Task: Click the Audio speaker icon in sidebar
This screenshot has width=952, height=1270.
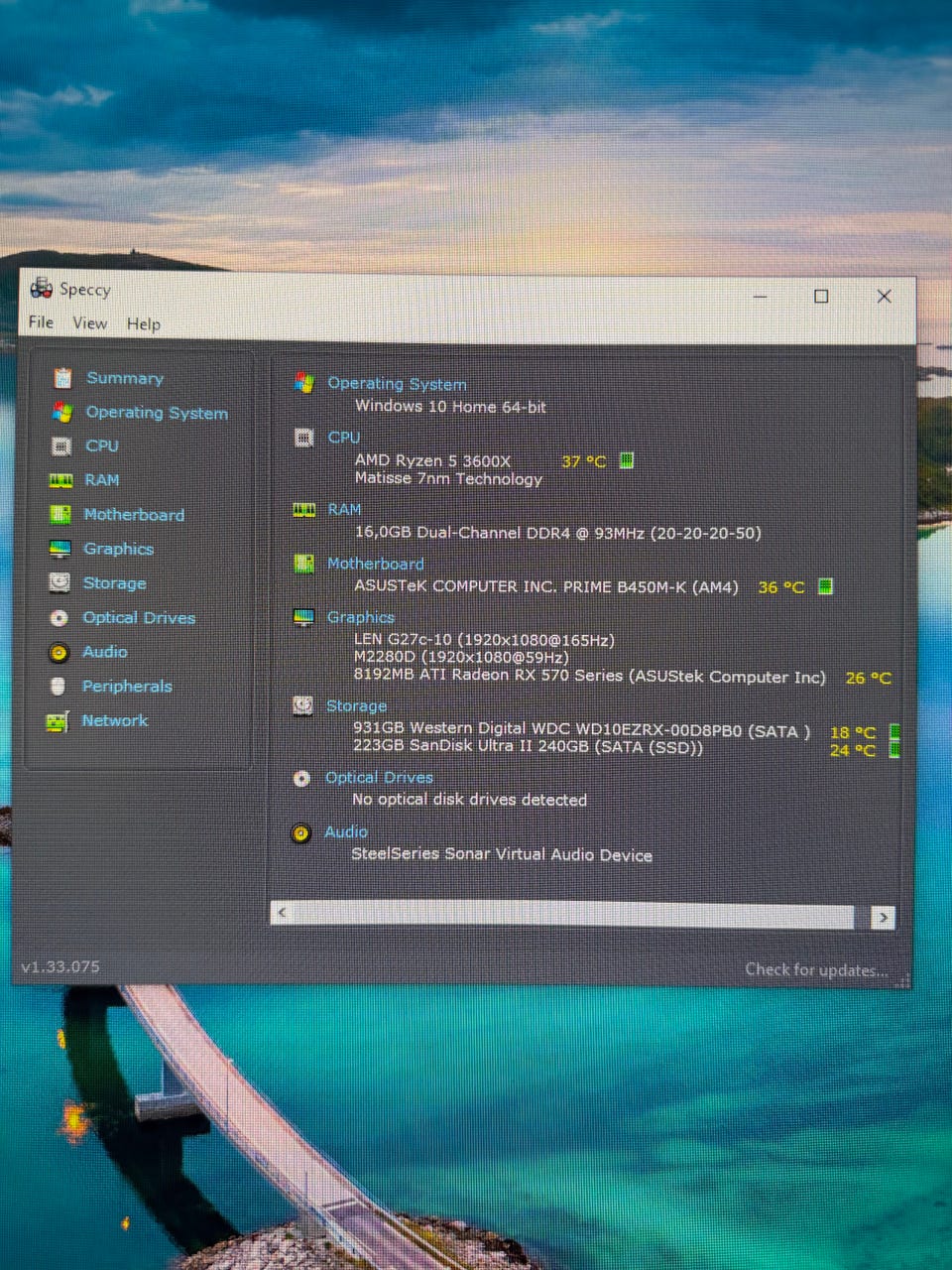Action: pyautogui.click(x=59, y=652)
